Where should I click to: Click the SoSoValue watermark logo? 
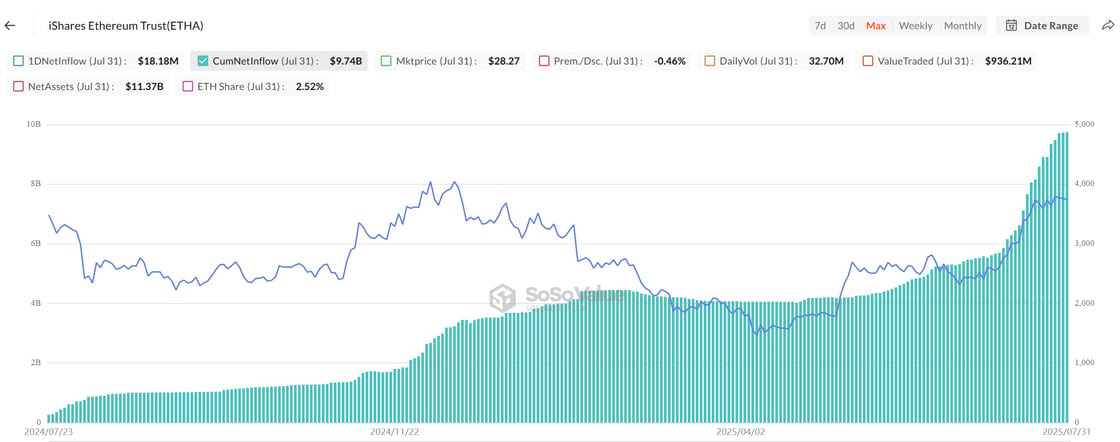503,298
